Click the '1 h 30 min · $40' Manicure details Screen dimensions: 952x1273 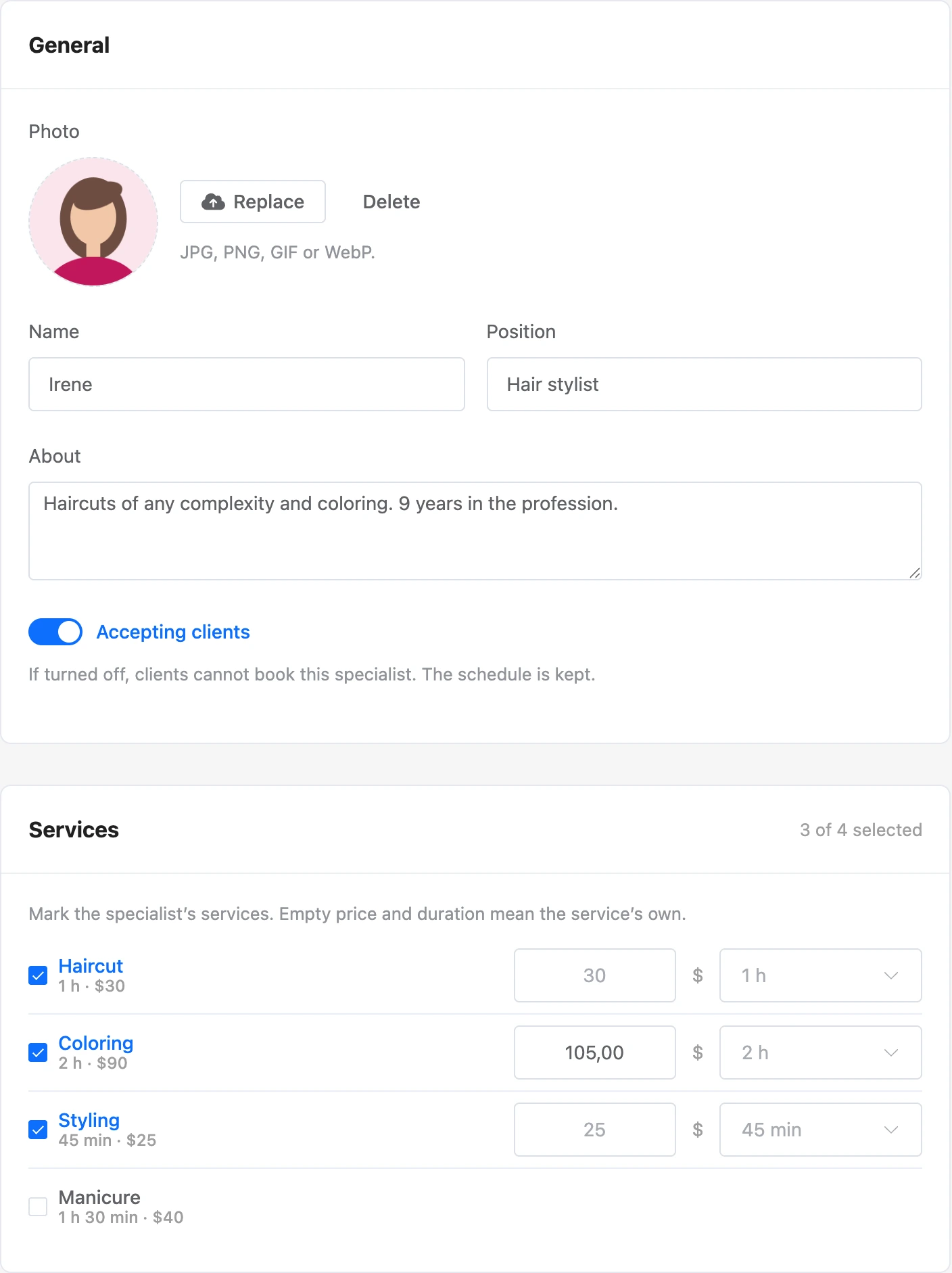pos(121,1218)
